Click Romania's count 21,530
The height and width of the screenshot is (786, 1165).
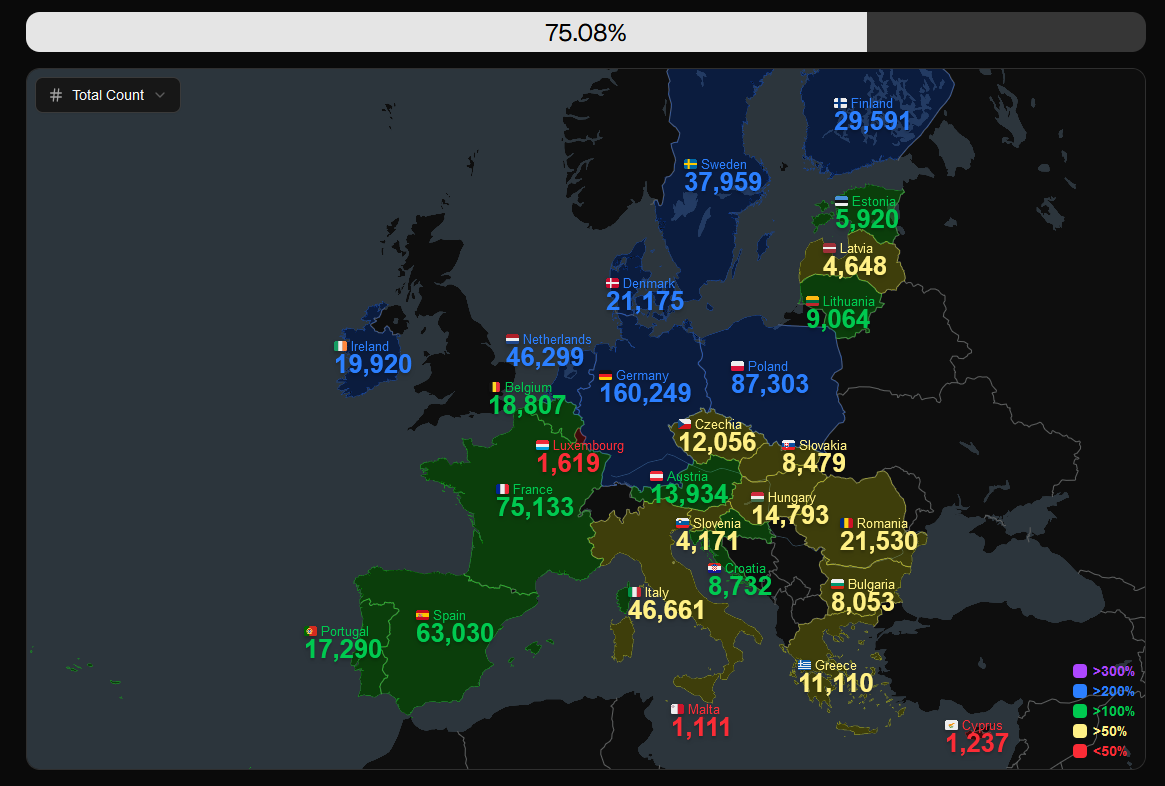click(879, 541)
